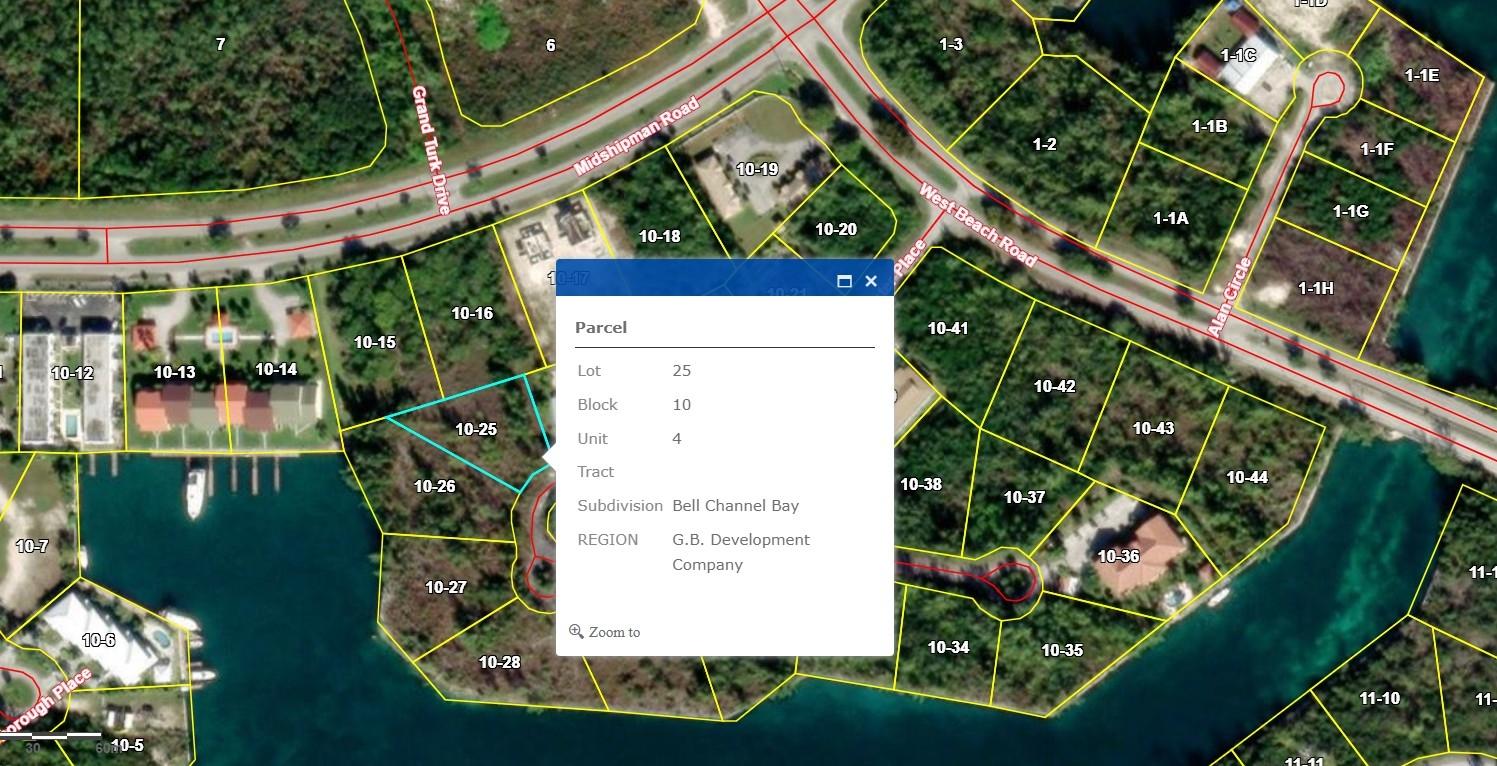Click parcel 1-1A near Alan Circle

point(1170,218)
